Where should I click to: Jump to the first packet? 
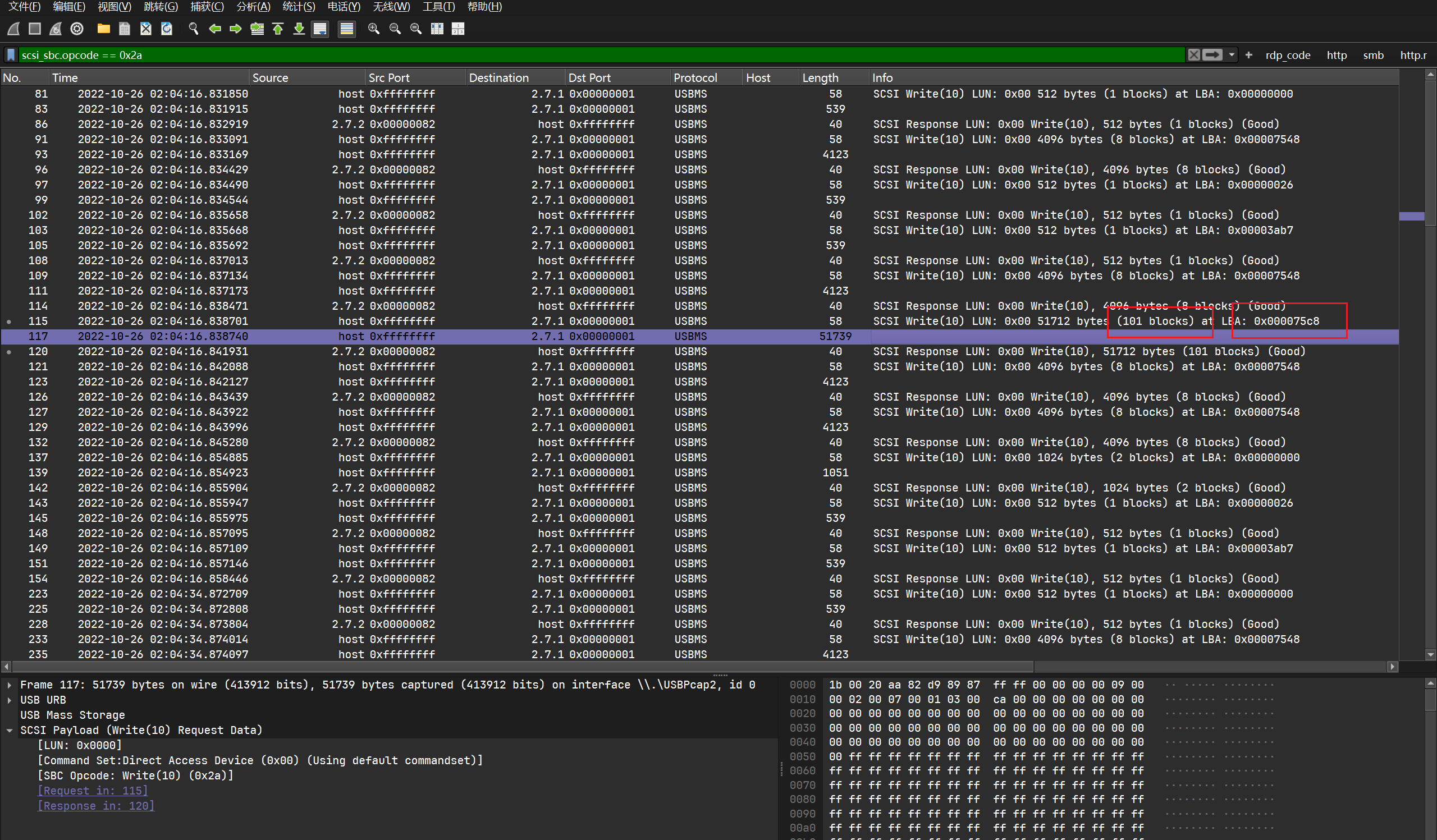pos(278,29)
